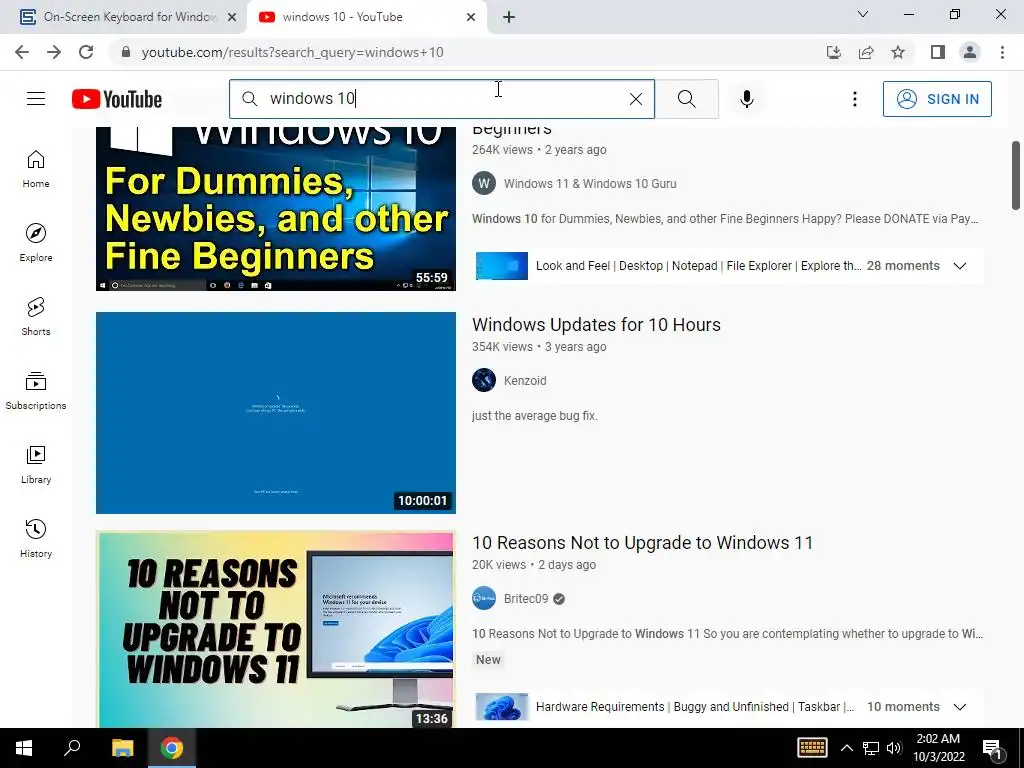Viewport: 1024px width, 768px height.
Task: Open History in the sidebar
Action: (36, 538)
